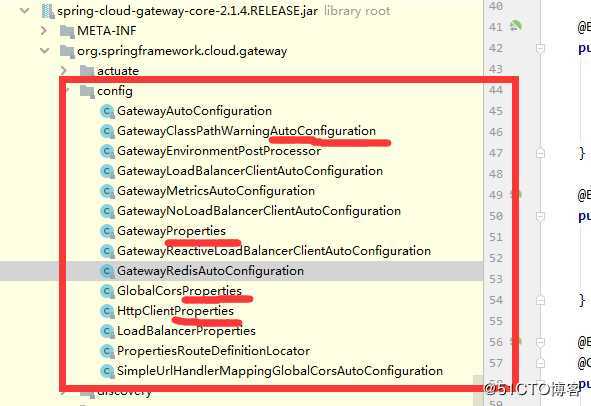Viewport: 591px width, 406px height.
Task: Toggle the code fold marker on line 57
Action: coord(540,363)
